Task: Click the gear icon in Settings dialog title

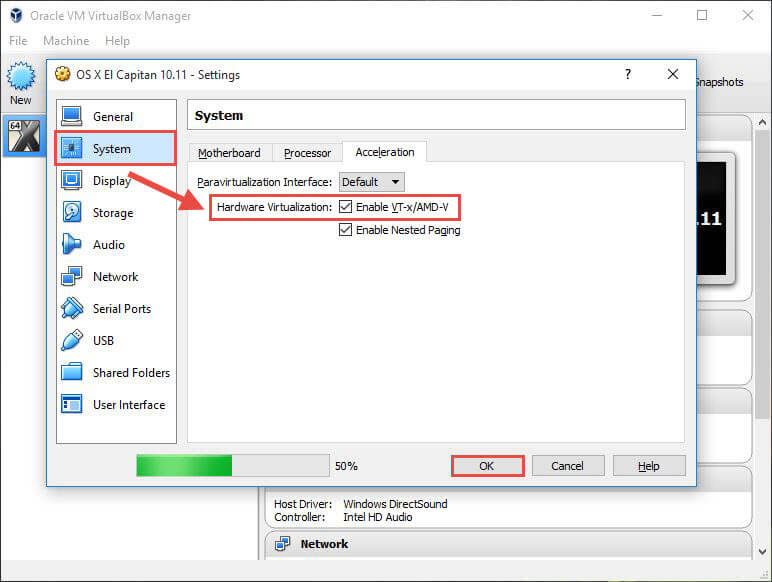Action: [63, 74]
